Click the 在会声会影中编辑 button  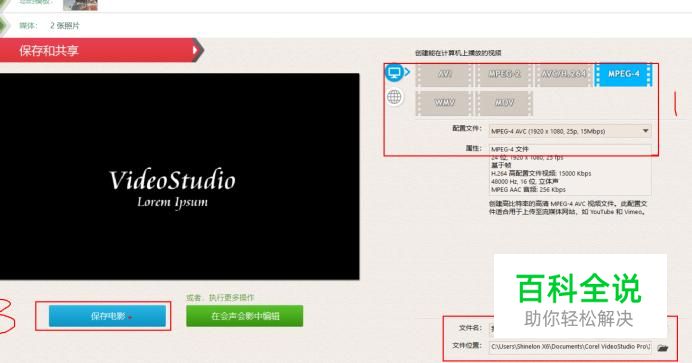pyautogui.click(x=244, y=316)
